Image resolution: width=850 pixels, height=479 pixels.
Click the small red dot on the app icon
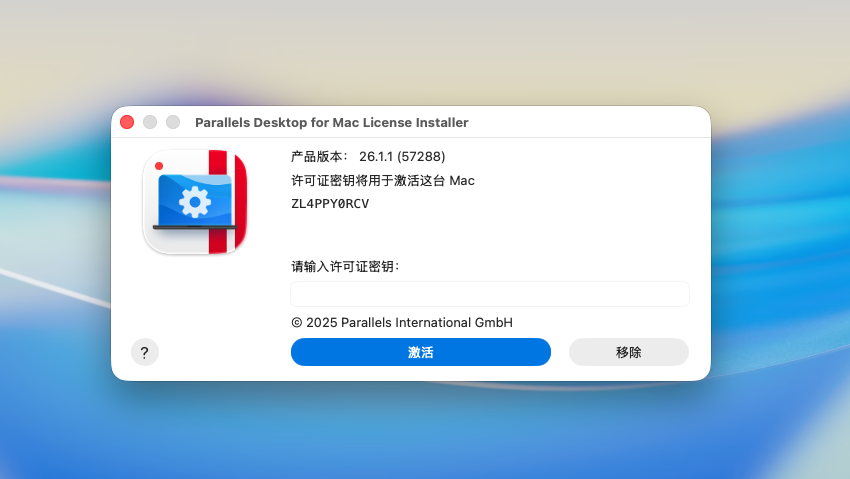tap(159, 165)
